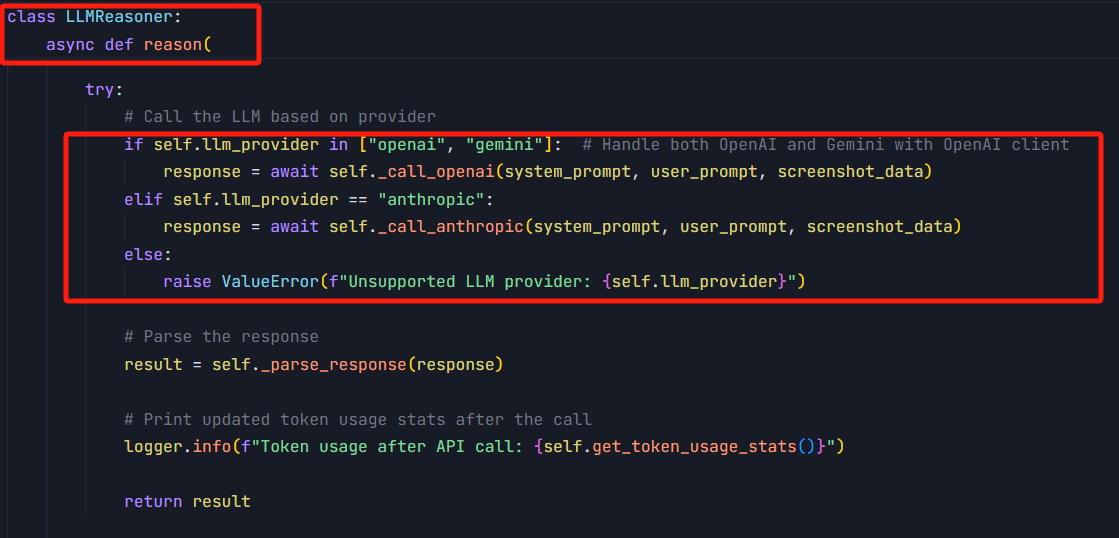Click the _call_anthropic method call
The width and height of the screenshot is (1119, 538).
tap(450, 227)
